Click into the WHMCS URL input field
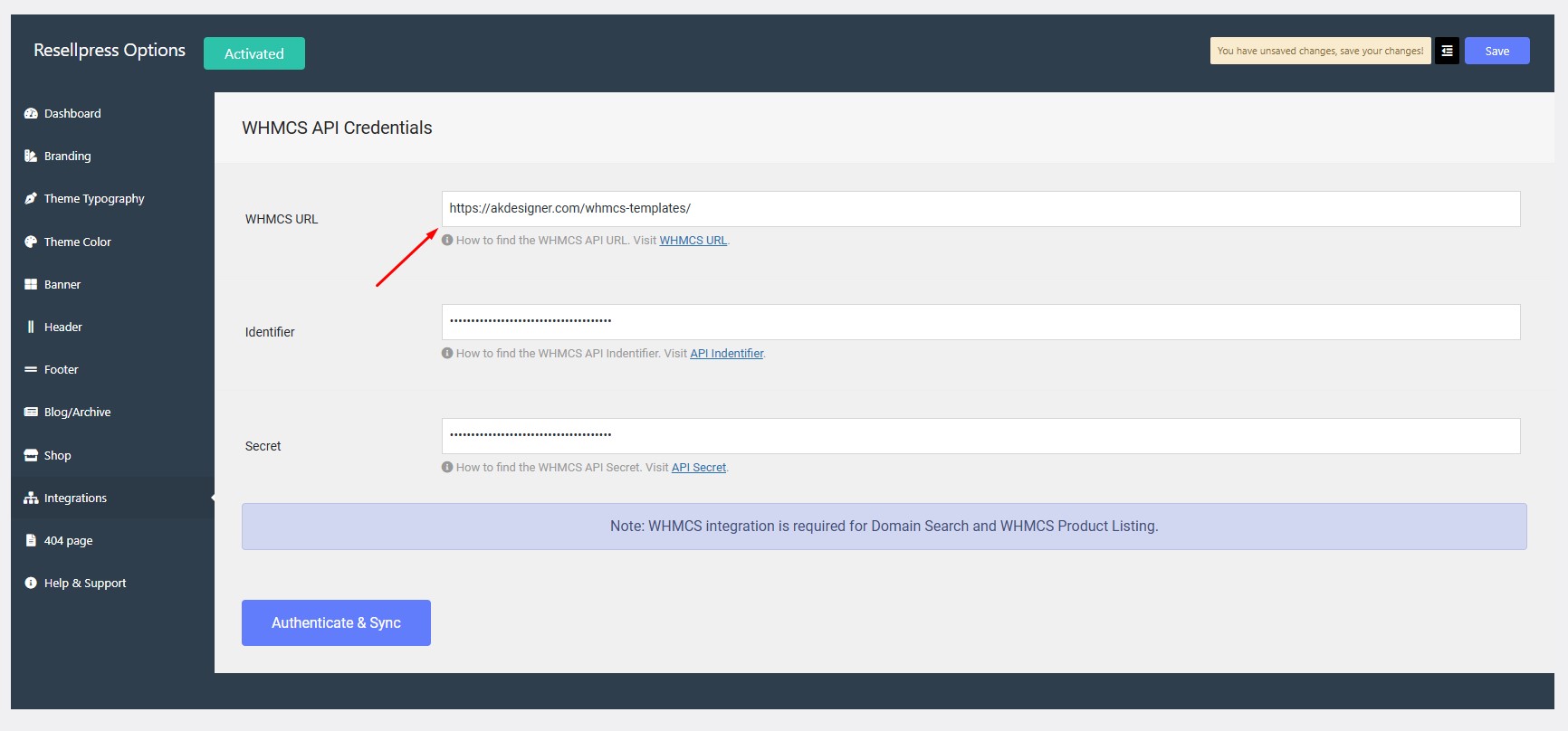The height and width of the screenshot is (731, 1568). (980, 209)
